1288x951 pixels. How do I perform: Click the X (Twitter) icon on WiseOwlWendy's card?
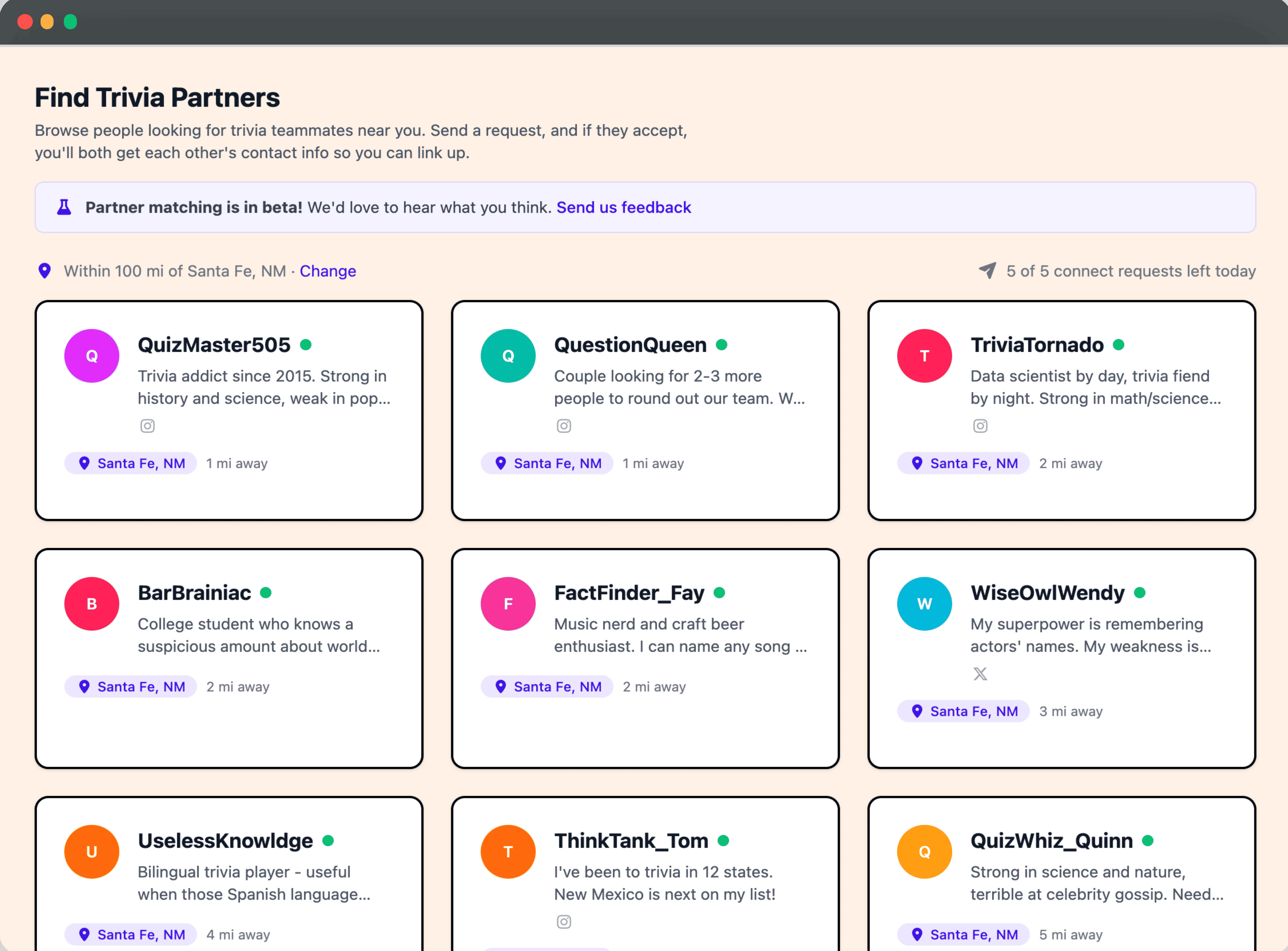[980, 674]
